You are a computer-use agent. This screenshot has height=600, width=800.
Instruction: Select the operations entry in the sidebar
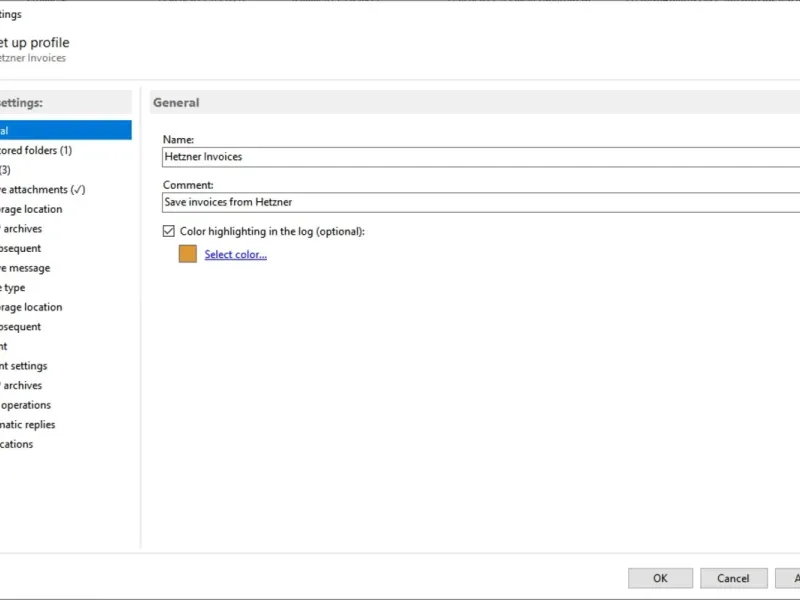coord(26,405)
